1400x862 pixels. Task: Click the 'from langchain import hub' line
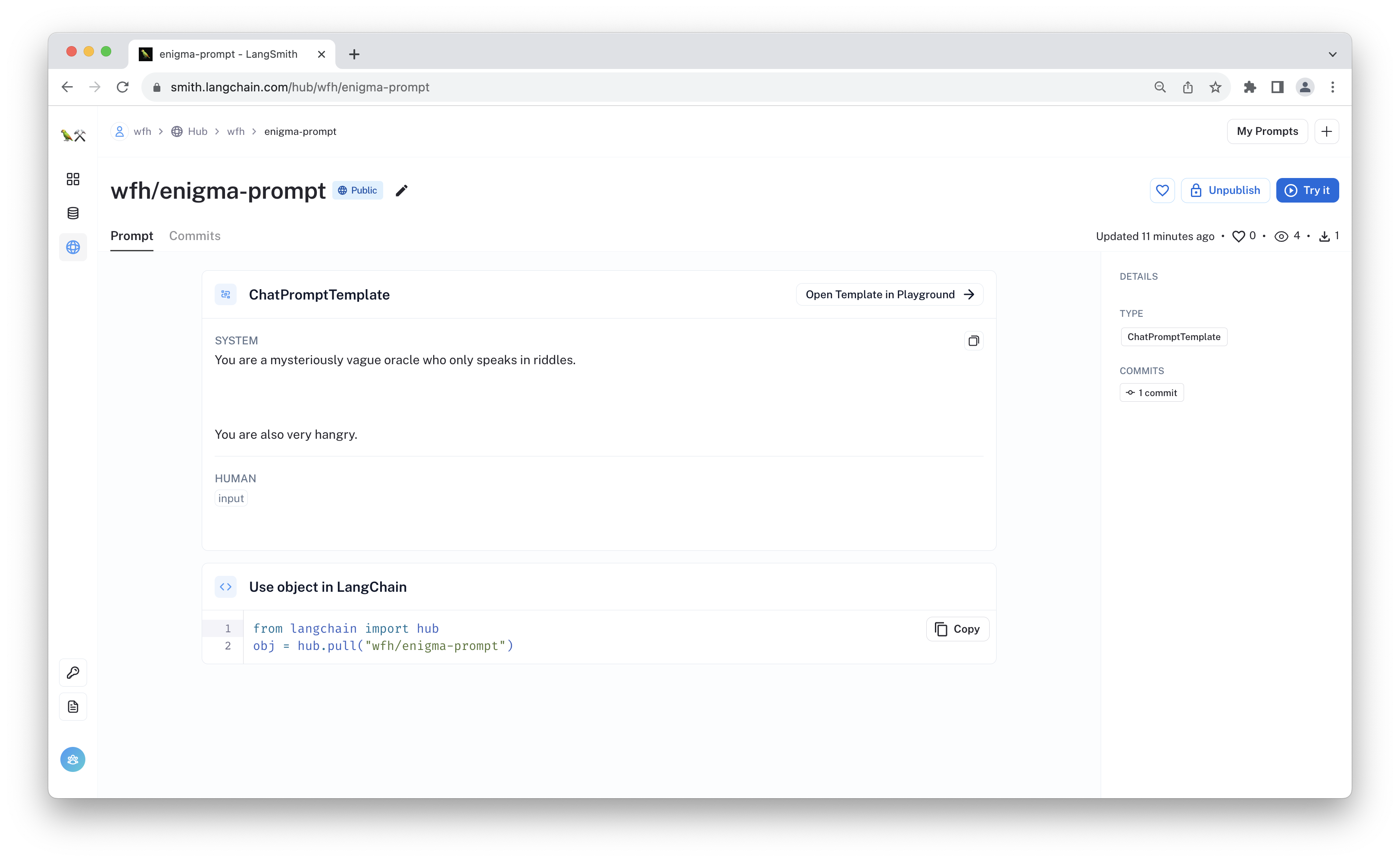[345, 629]
